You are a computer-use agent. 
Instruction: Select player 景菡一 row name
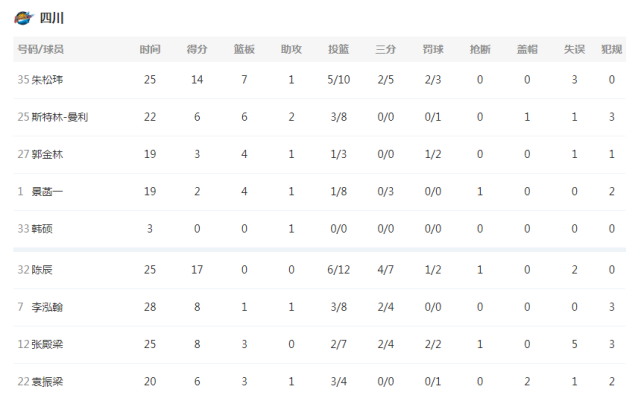click(x=47, y=192)
